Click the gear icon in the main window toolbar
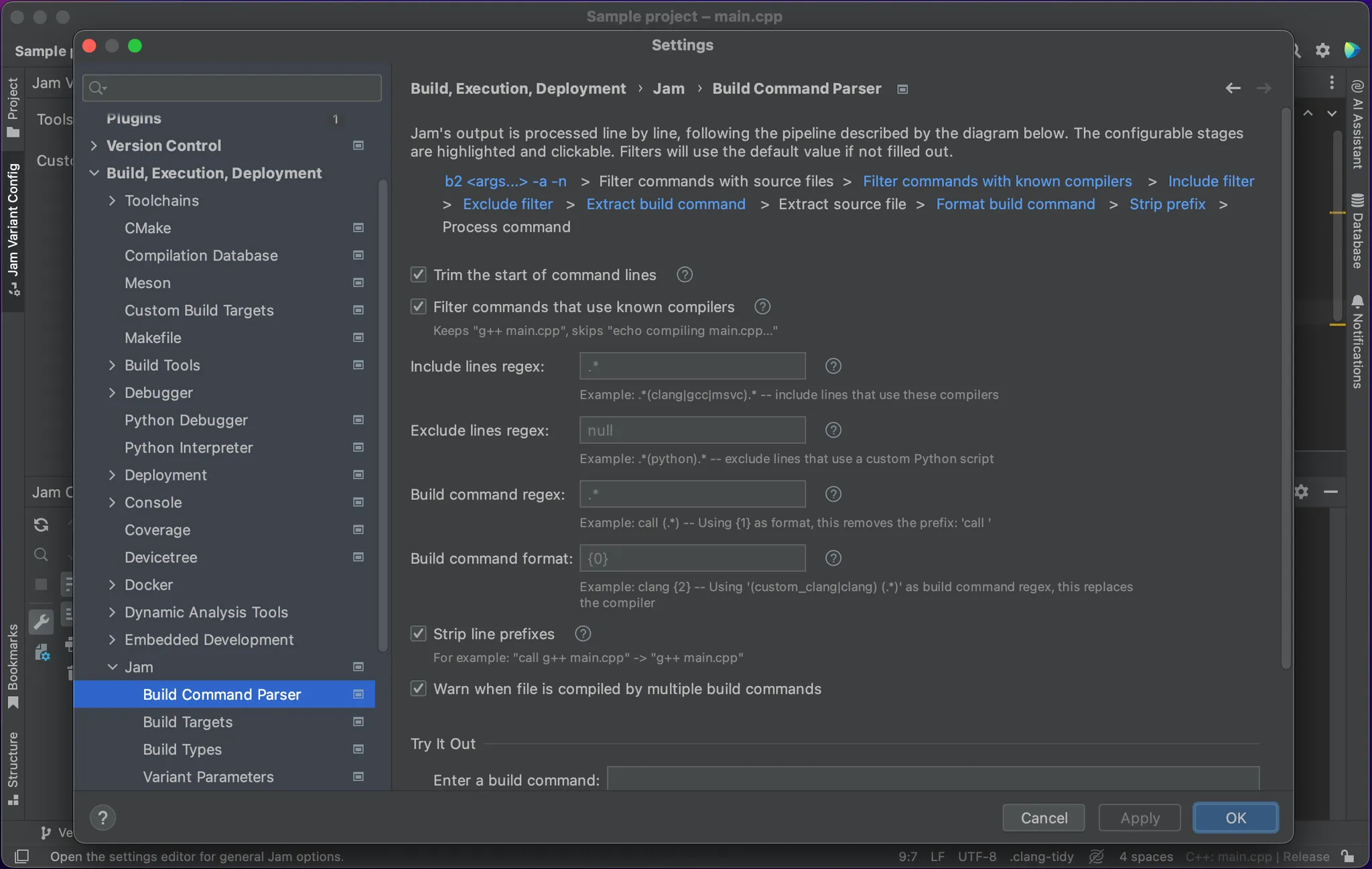This screenshot has width=1372, height=869. [1322, 50]
